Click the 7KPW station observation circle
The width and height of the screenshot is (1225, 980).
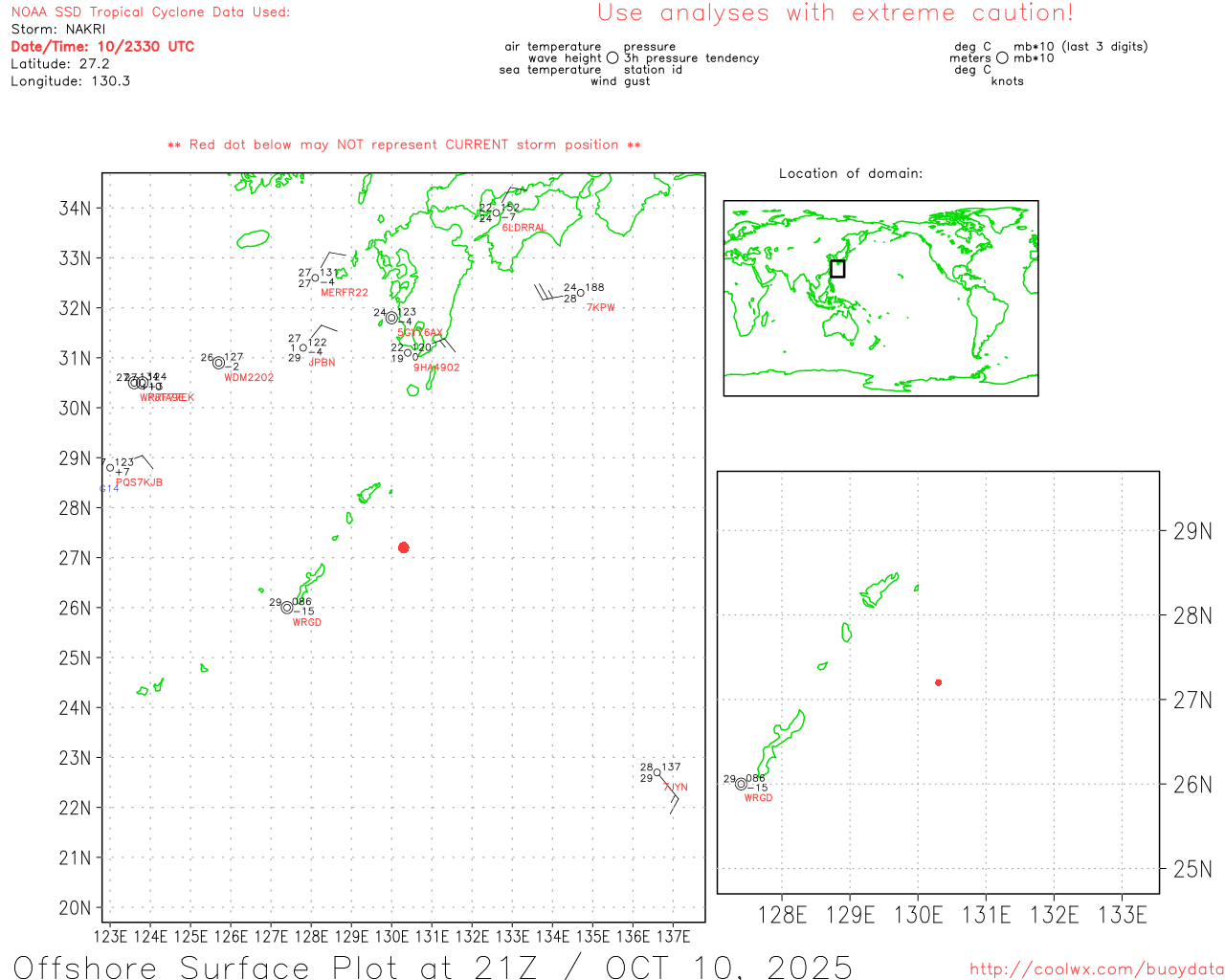580,293
